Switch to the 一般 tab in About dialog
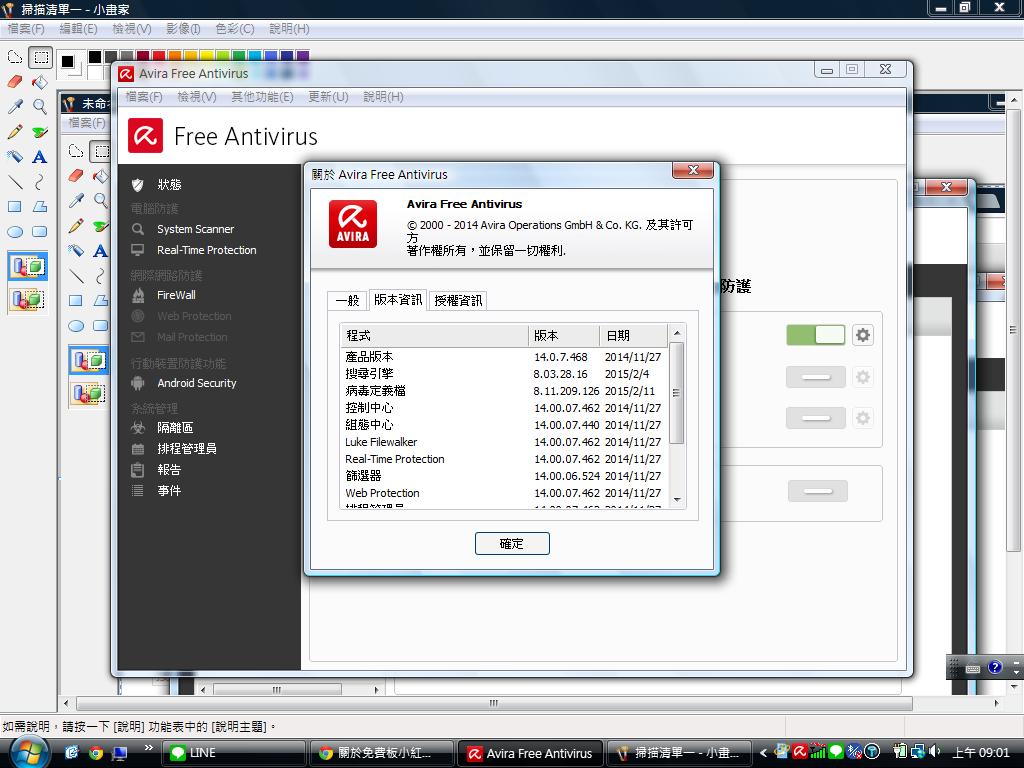 coord(347,300)
